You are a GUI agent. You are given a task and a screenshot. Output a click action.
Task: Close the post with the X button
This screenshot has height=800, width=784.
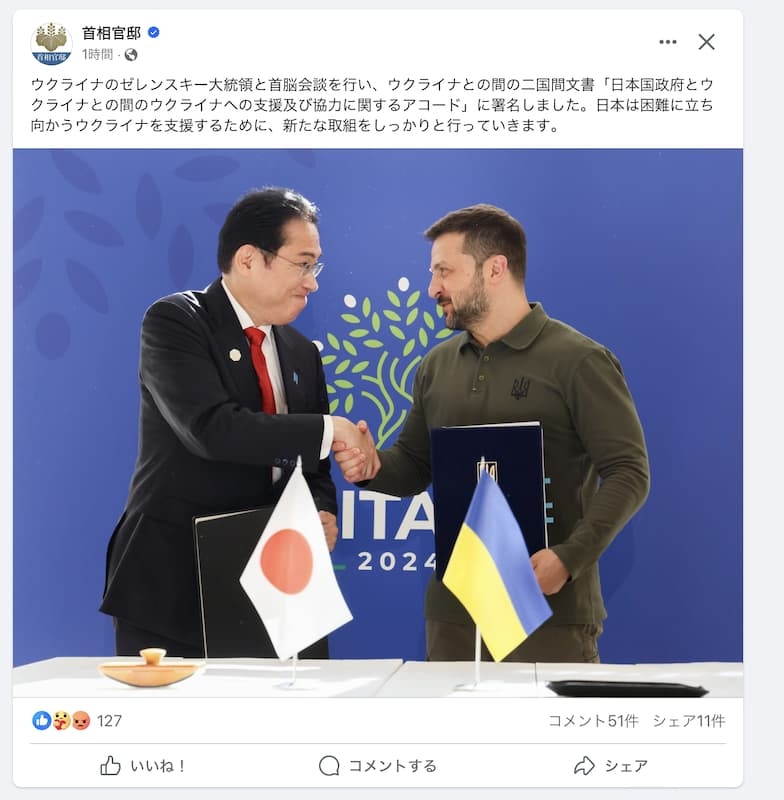706,42
